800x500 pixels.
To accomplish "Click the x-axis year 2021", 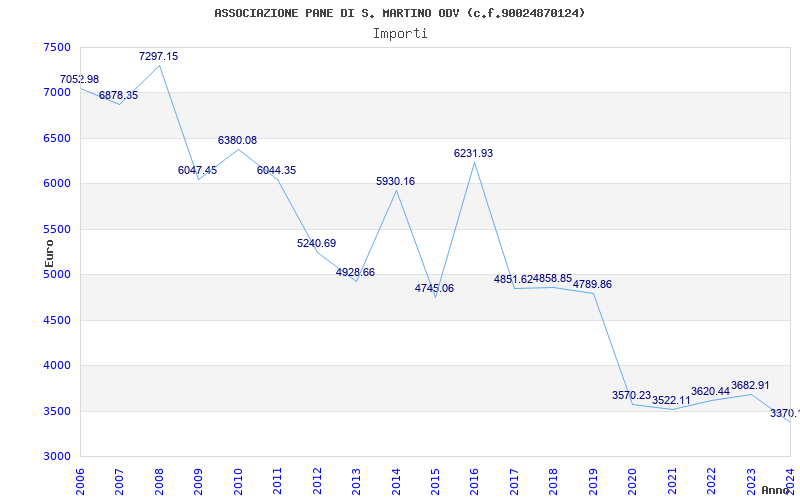I will (x=672, y=481).
